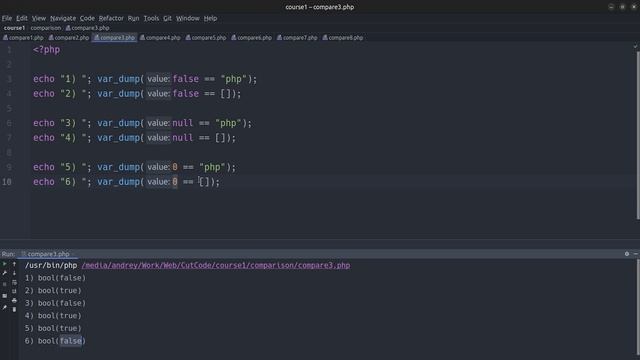Click output line '1) bool(false)'
The height and width of the screenshot is (360, 640).
pyautogui.click(x=55, y=278)
